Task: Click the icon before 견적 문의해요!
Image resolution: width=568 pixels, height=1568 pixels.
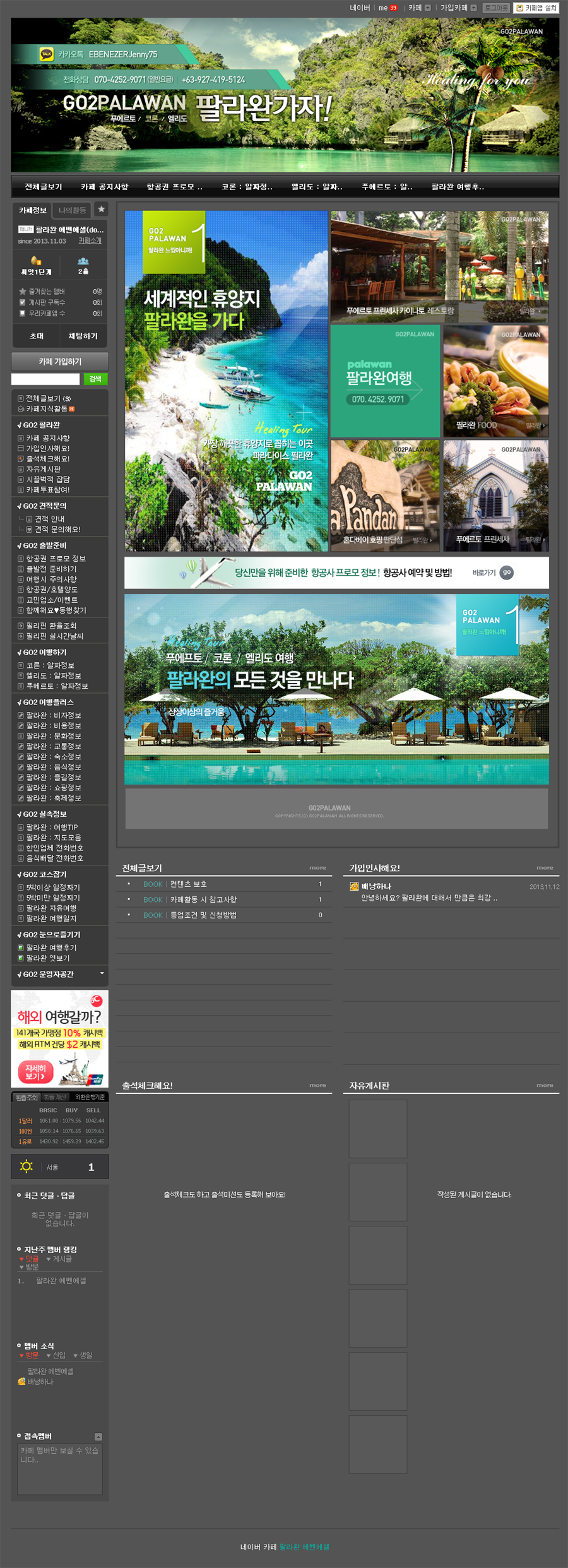Action: pos(29,530)
